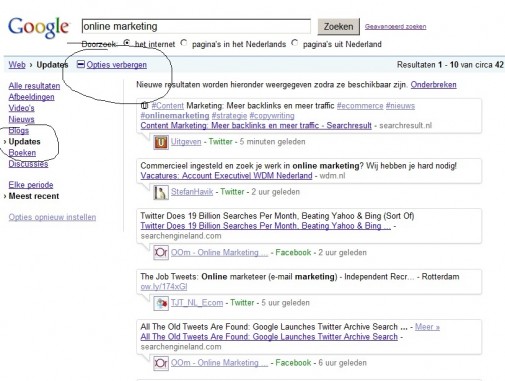Click the Meer » link
Viewport: 505px width, 381px height.
click(x=427, y=327)
